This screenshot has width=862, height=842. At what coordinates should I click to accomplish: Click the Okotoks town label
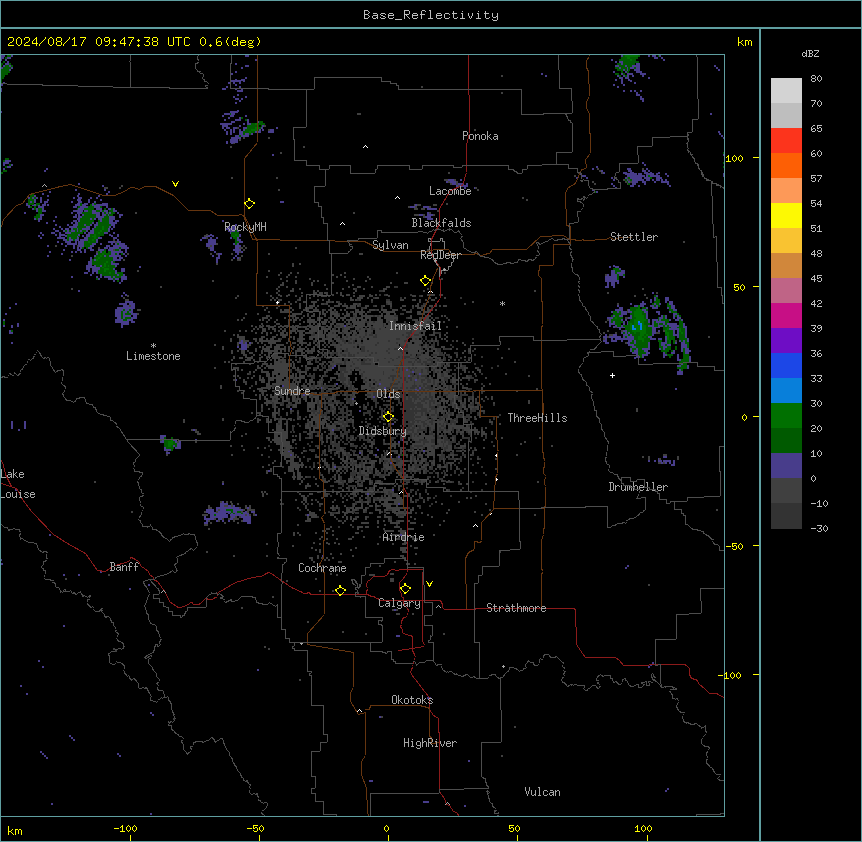point(412,700)
